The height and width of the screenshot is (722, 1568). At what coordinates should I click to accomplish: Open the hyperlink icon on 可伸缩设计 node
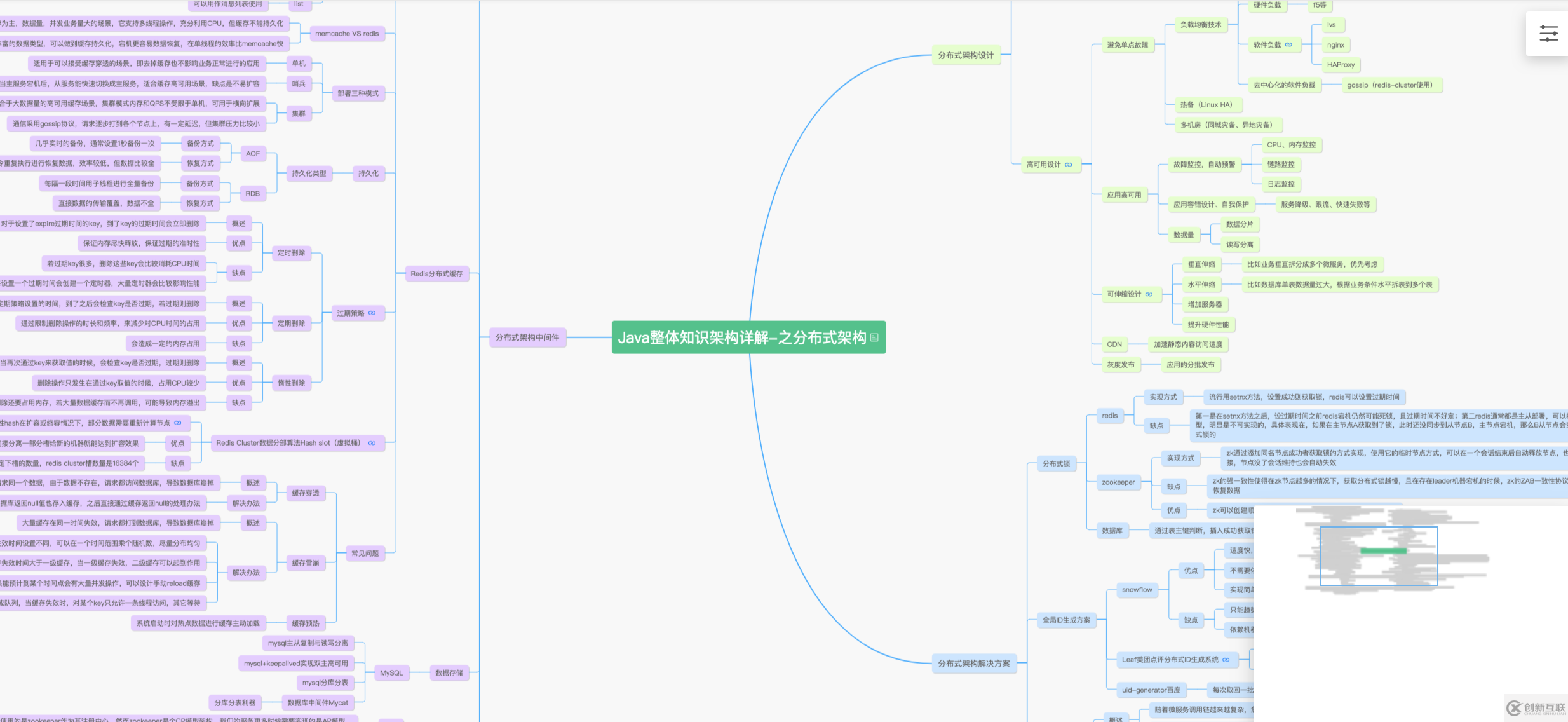[x=1149, y=294]
